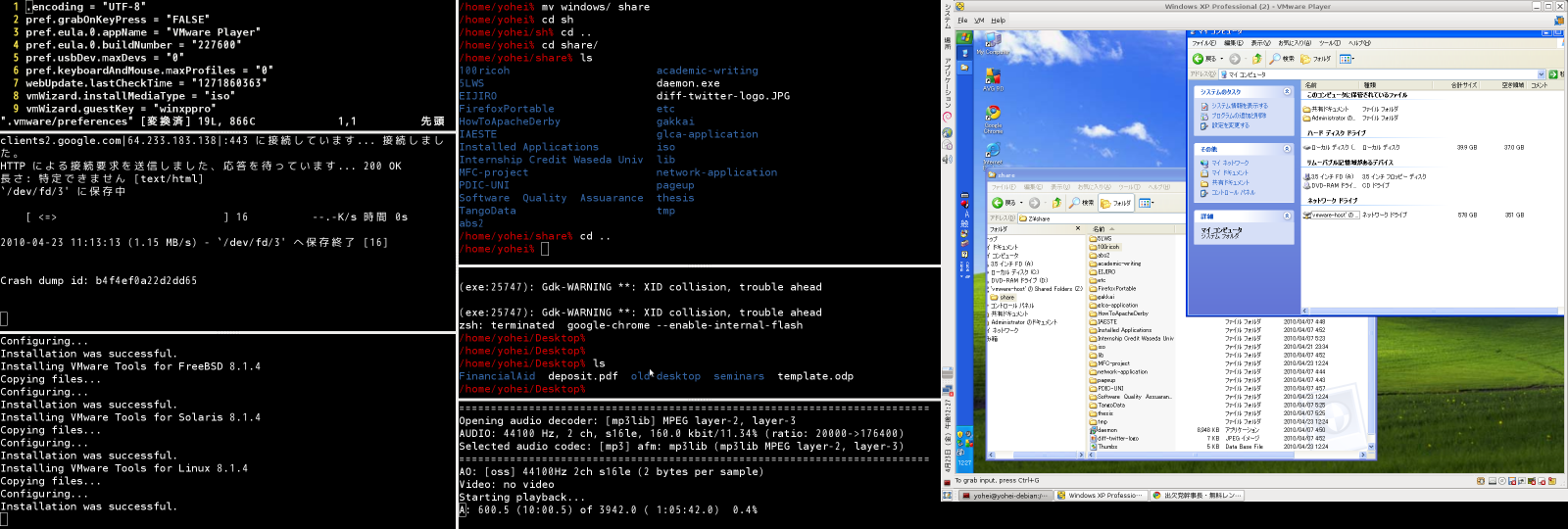Select 3.5 インチ FD (A:) drive in マイ コンピュータ list
Image resolution: width=1568 pixels, height=529 pixels.
(1329, 176)
